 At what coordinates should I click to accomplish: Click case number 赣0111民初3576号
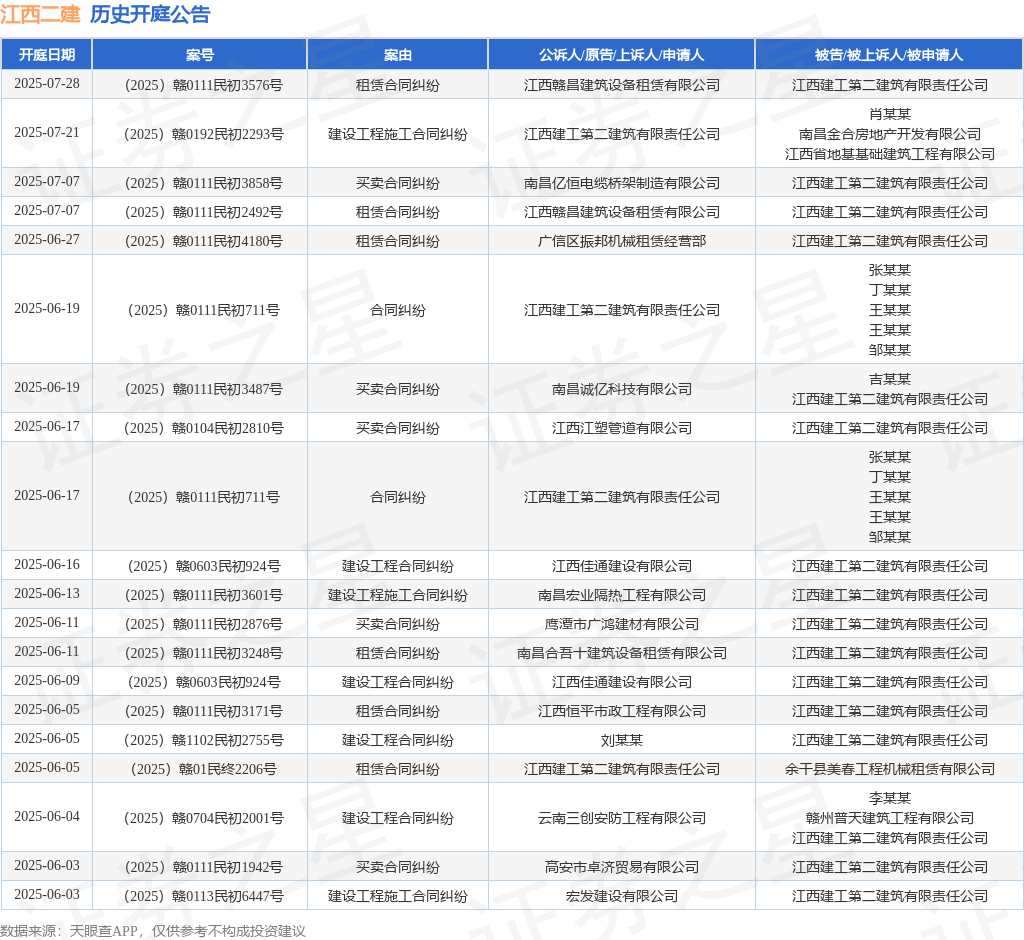coord(204,85)
